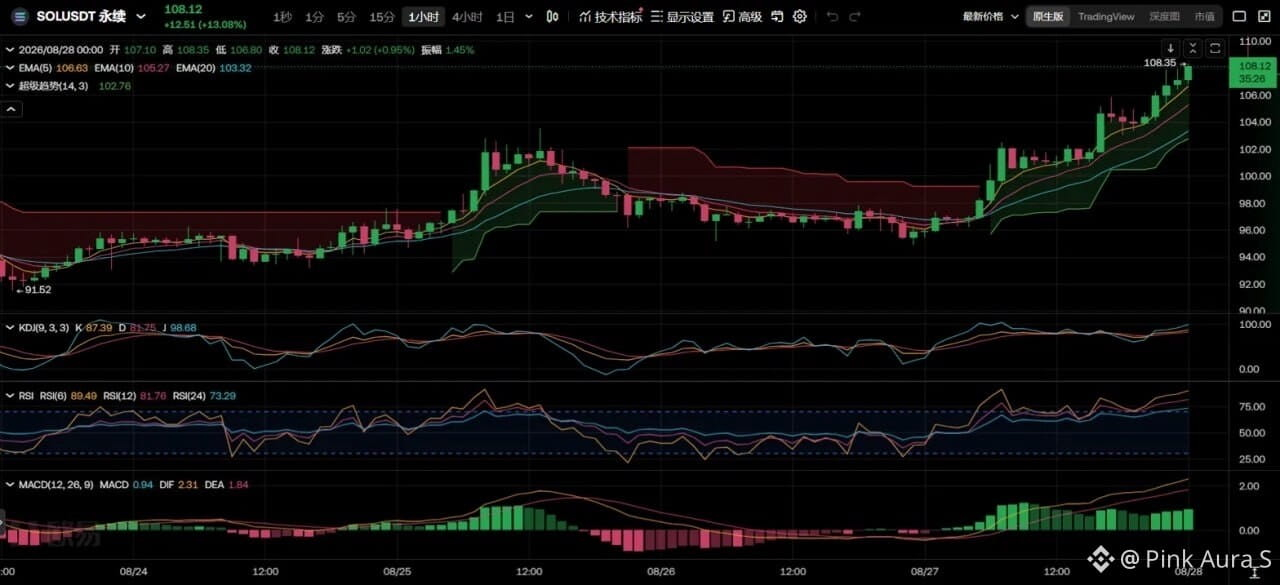Click the 110.00 price axis label

(1254, 41)
